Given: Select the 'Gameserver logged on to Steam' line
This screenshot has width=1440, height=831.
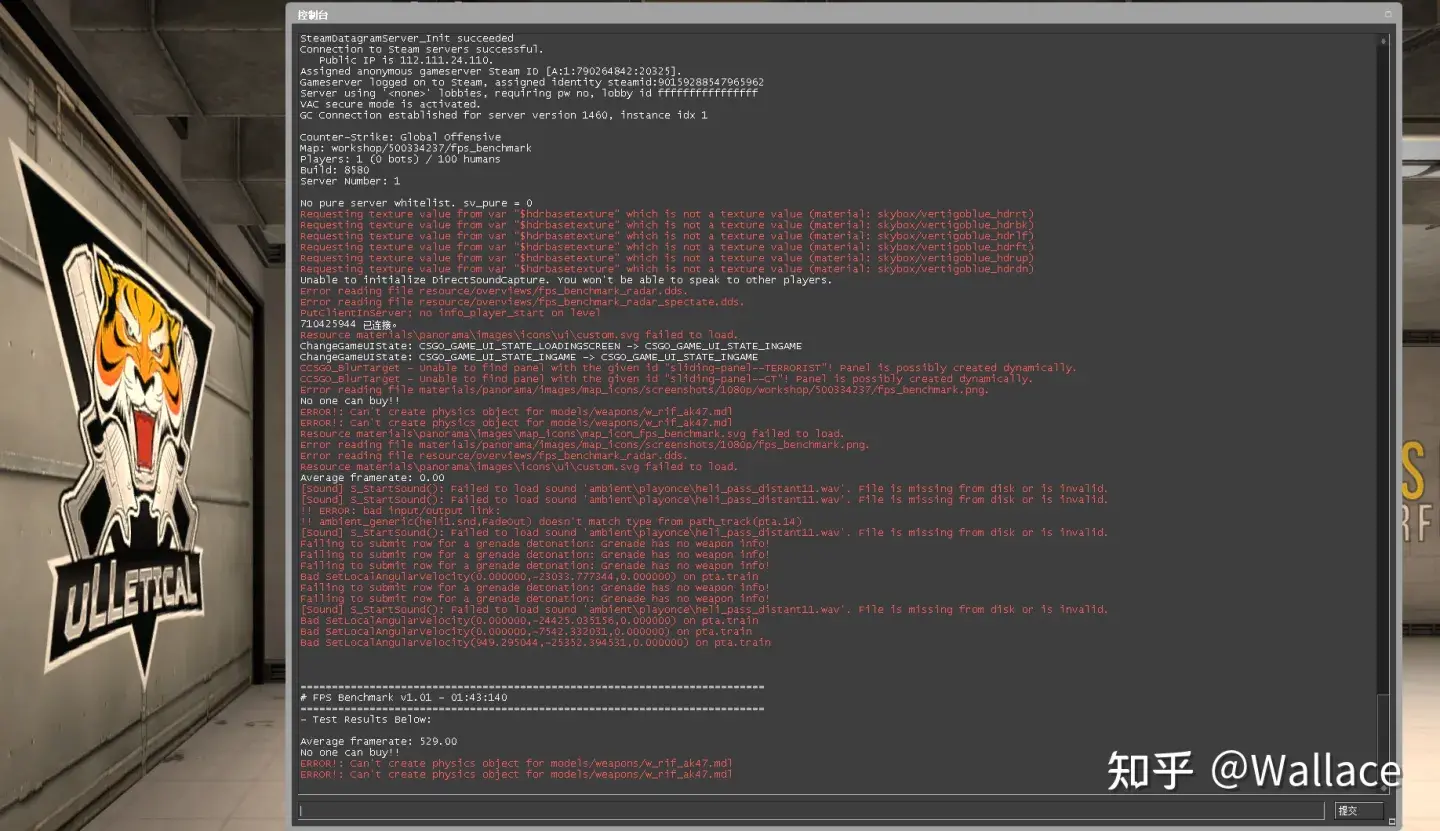Looking at the screenshot, I should tap(532, 82).
